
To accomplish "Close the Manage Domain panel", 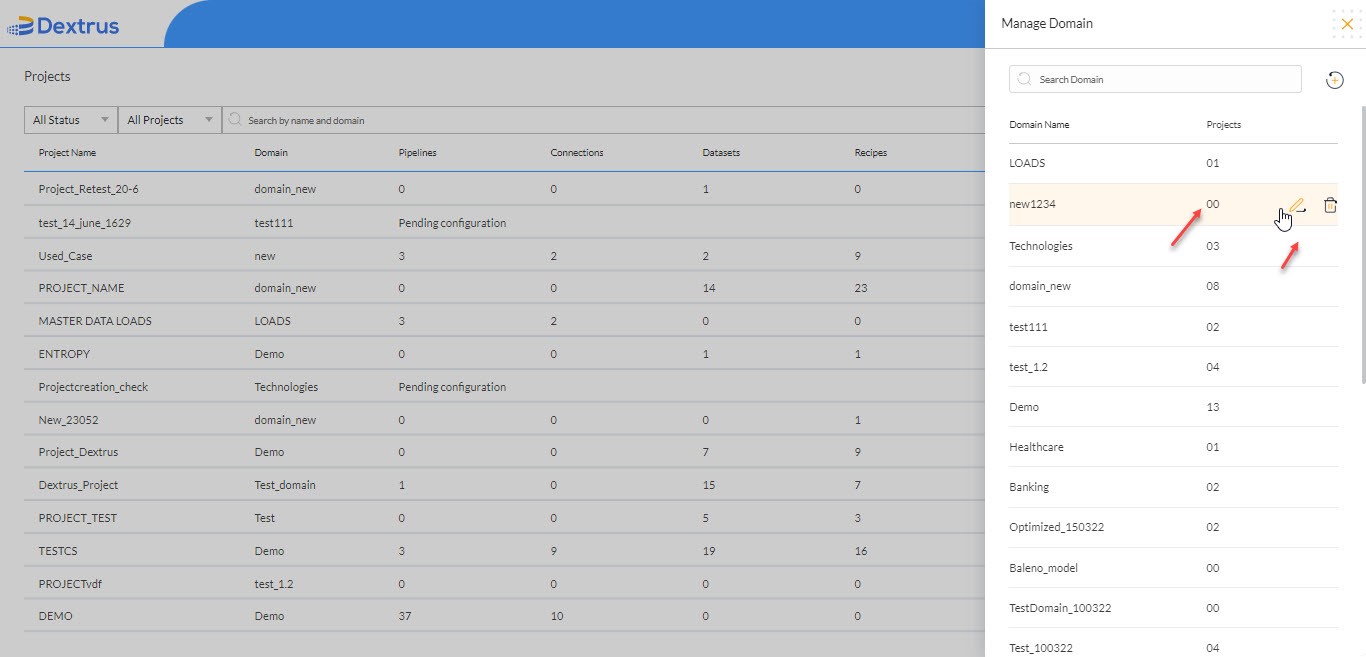I will [x=1347, y=23].
